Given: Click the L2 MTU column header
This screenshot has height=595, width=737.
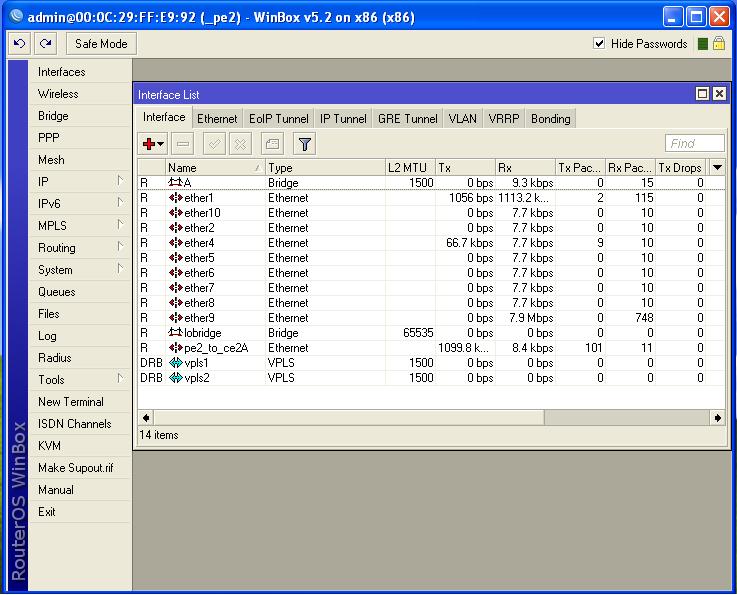Looking at the screenshot, I should tap(410, 168).
